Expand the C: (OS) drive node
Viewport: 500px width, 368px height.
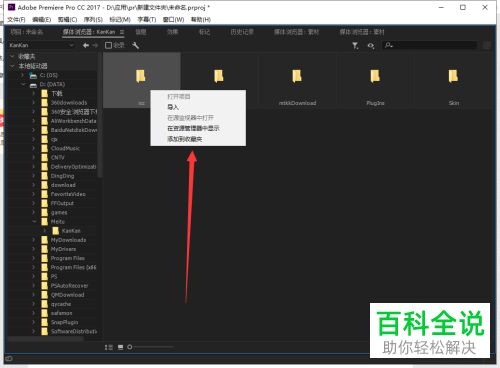pyautogui.click(x=23, y=75)
